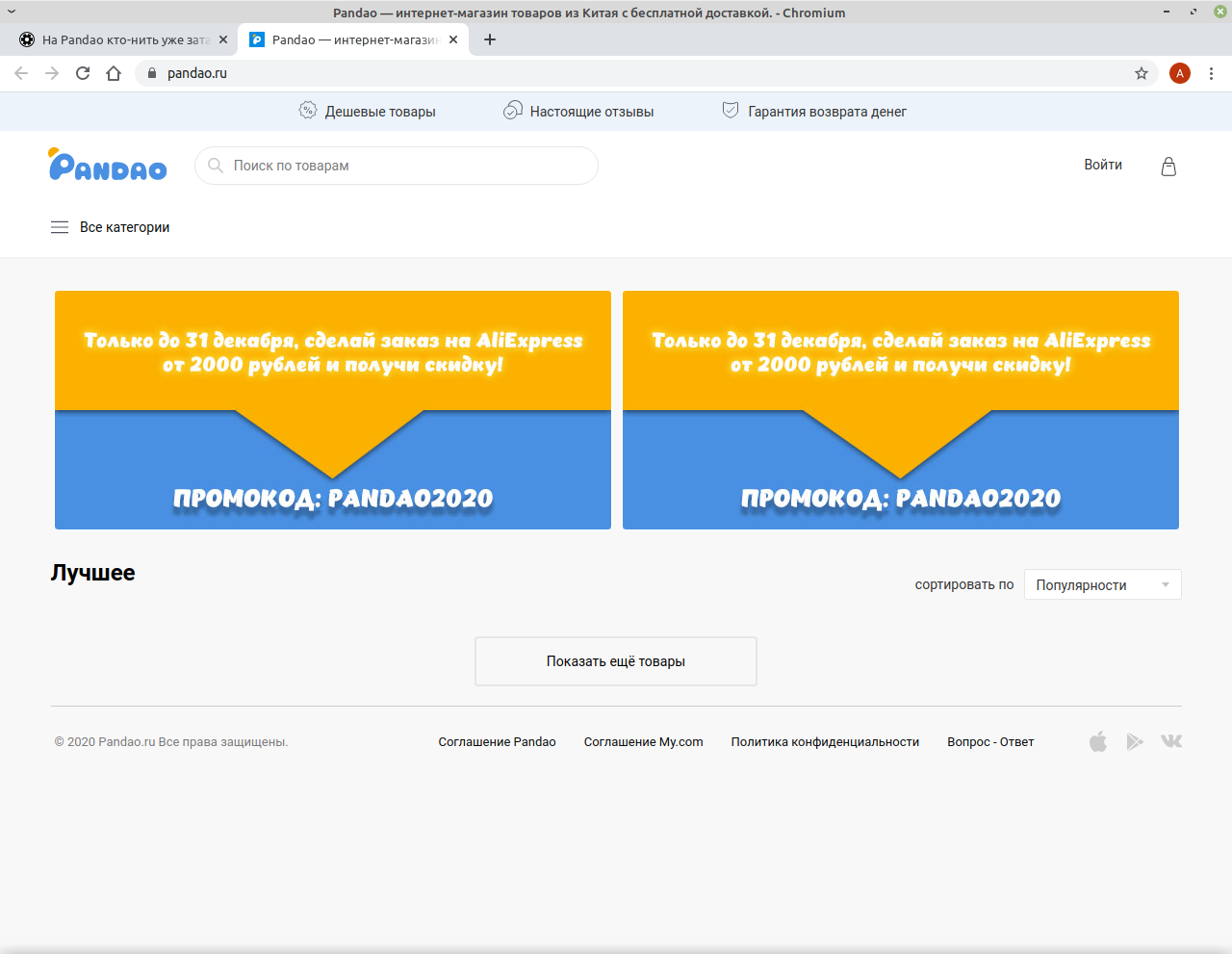The height and width of the screenshot is (954, 1232).
Task: Maximize the Chromium window
Action: click(x=1193, y=12)
